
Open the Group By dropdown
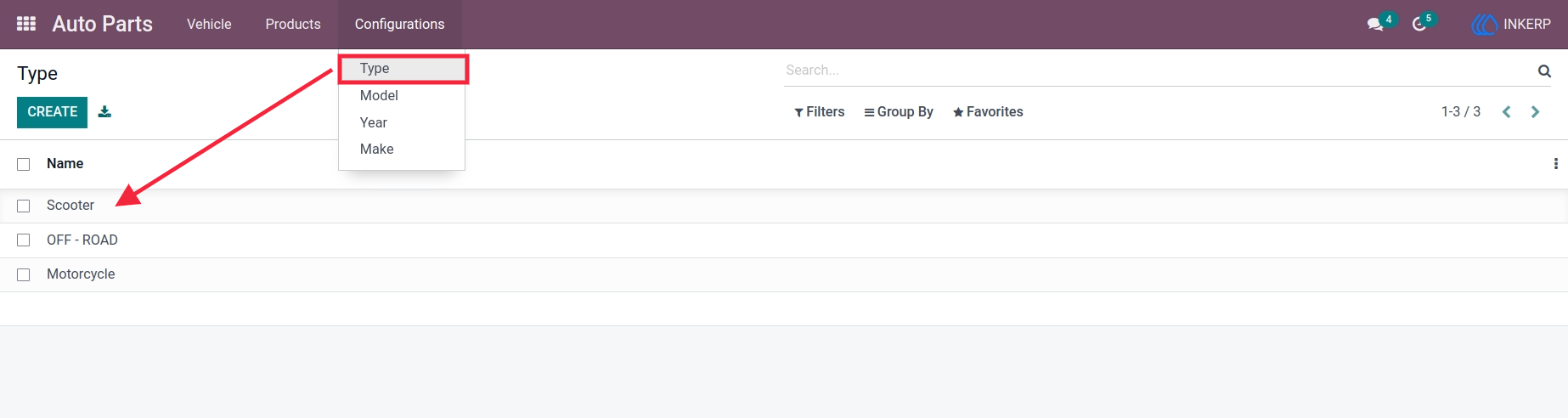coord(899,112)
